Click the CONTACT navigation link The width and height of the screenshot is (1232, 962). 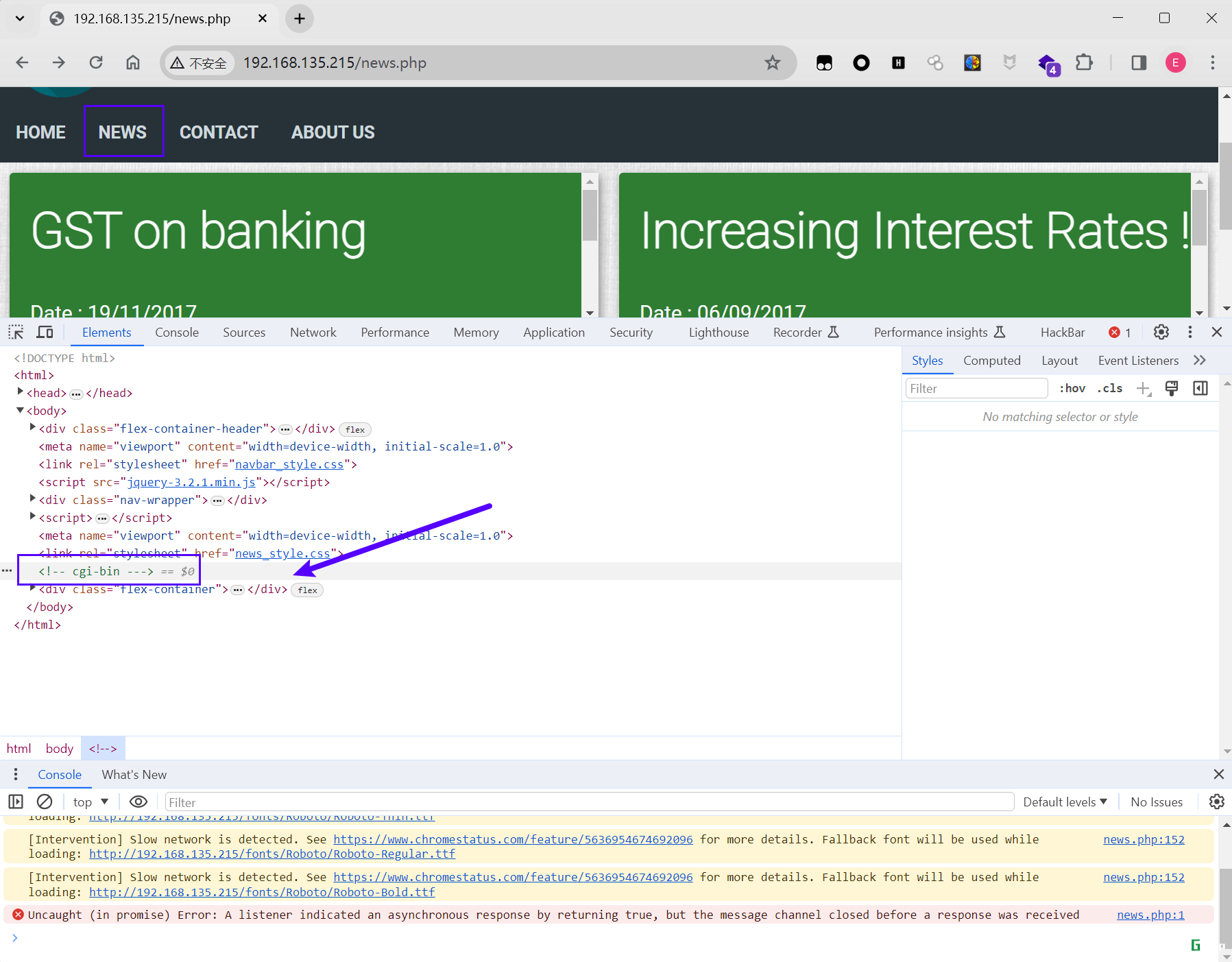(x=219, y=132)
